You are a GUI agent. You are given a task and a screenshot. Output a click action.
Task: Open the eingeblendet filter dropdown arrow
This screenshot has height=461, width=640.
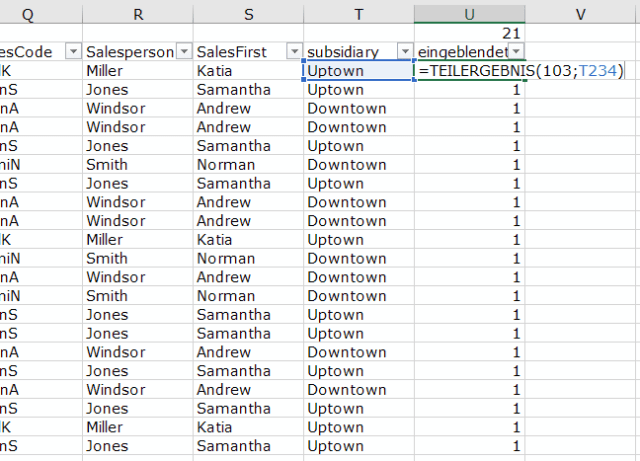517,51
